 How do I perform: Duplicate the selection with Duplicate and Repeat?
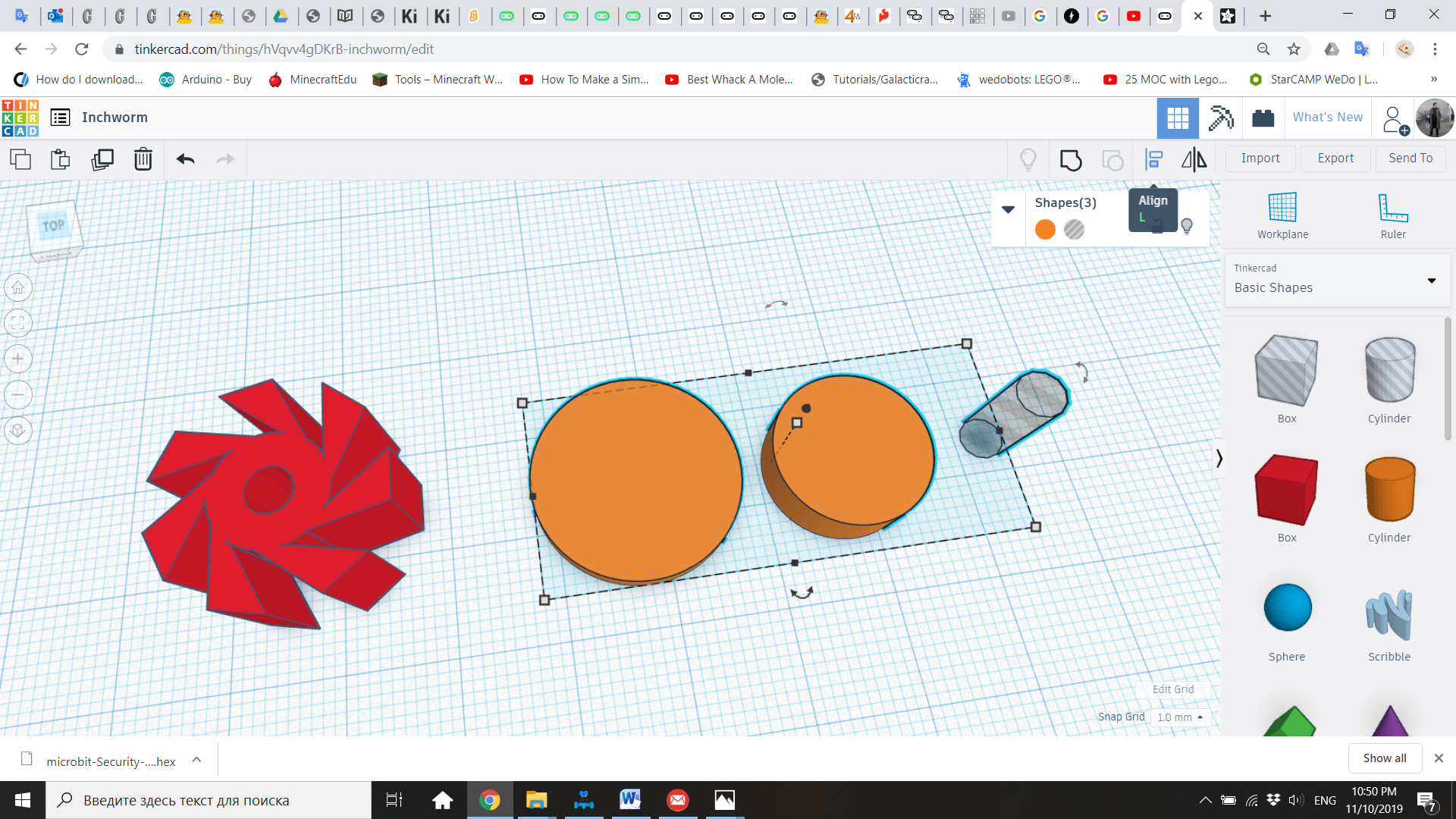click(102, 159)
